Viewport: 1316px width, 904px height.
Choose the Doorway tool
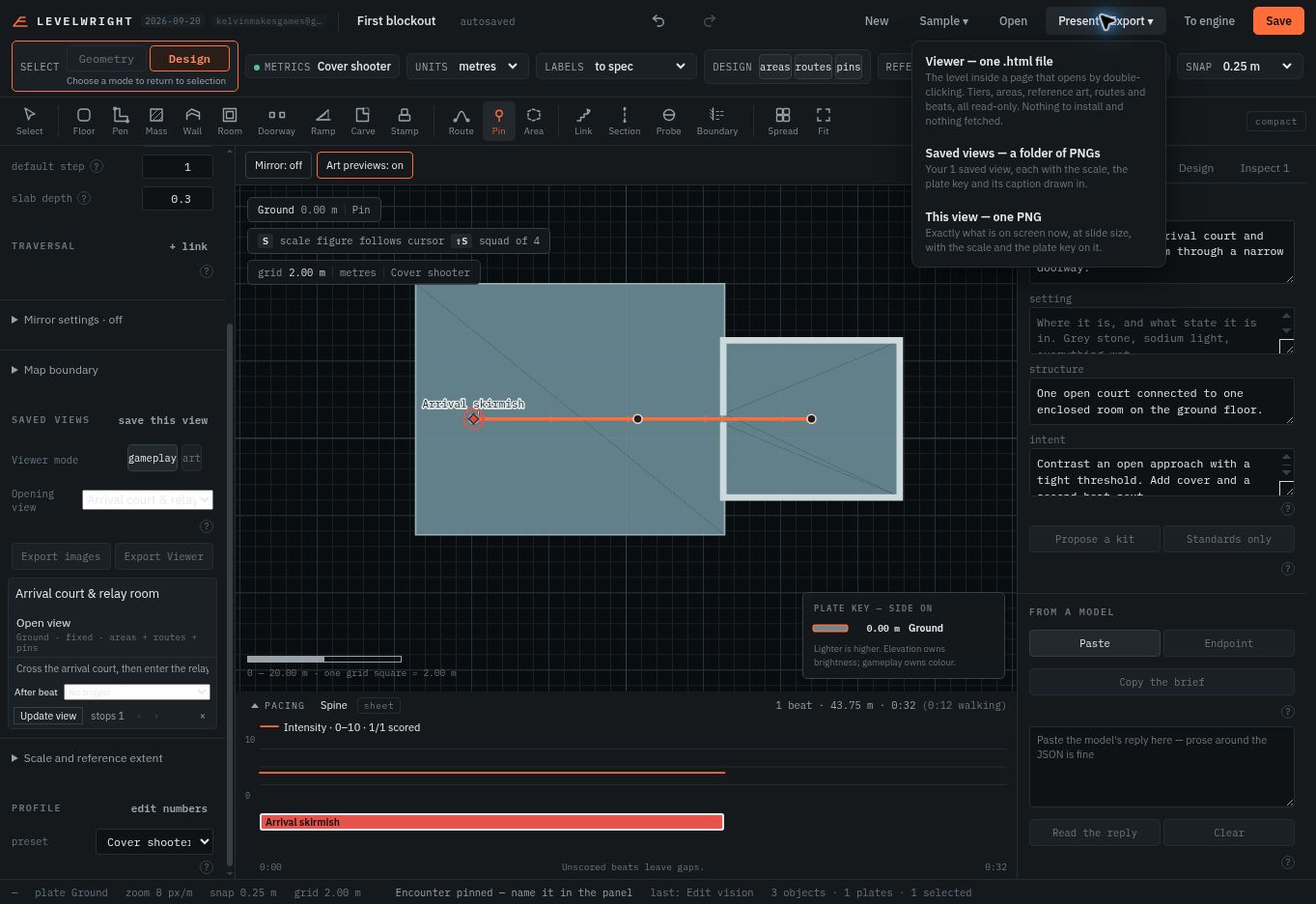tap(276, 121)
